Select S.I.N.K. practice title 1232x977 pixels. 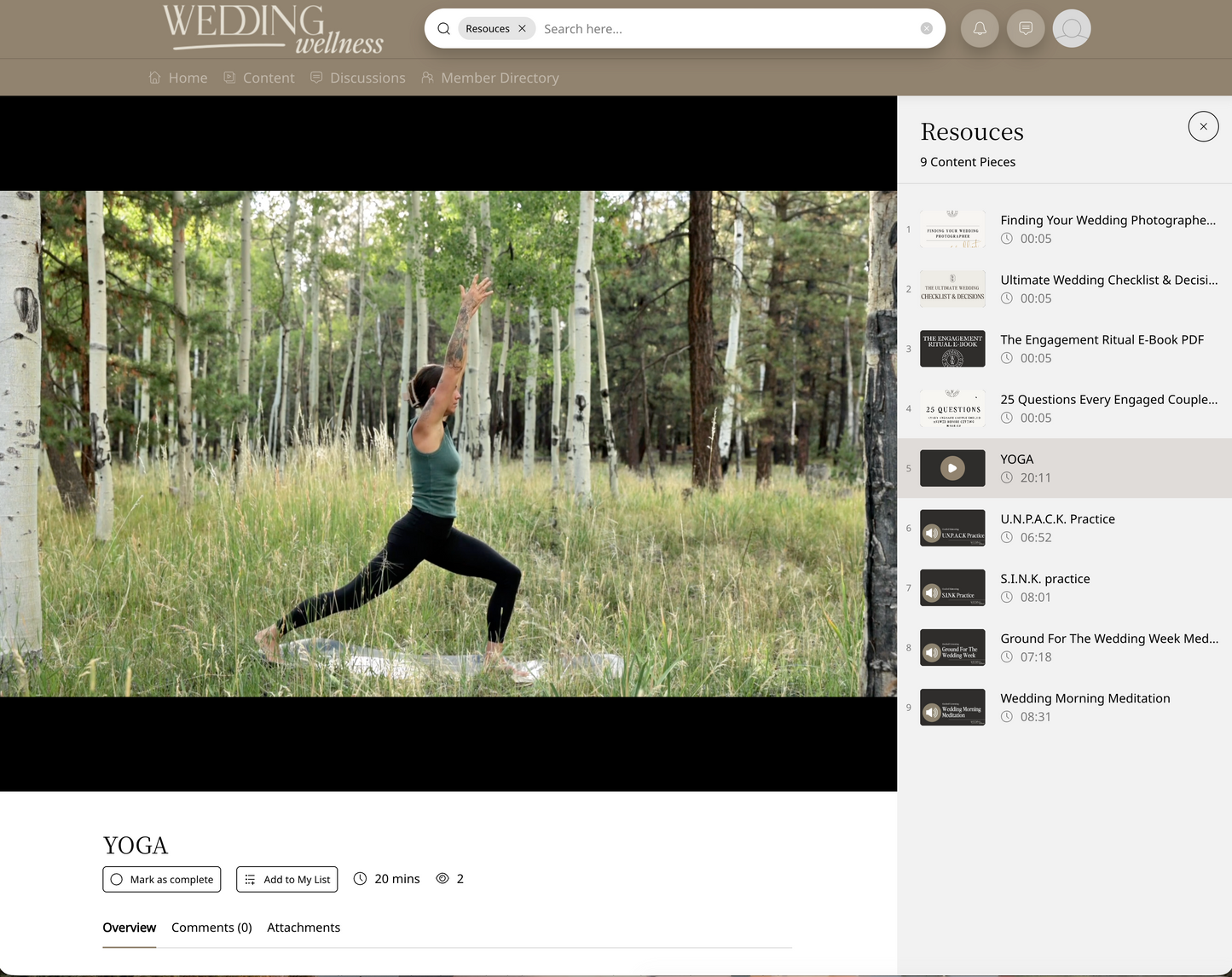[1045, 578]
